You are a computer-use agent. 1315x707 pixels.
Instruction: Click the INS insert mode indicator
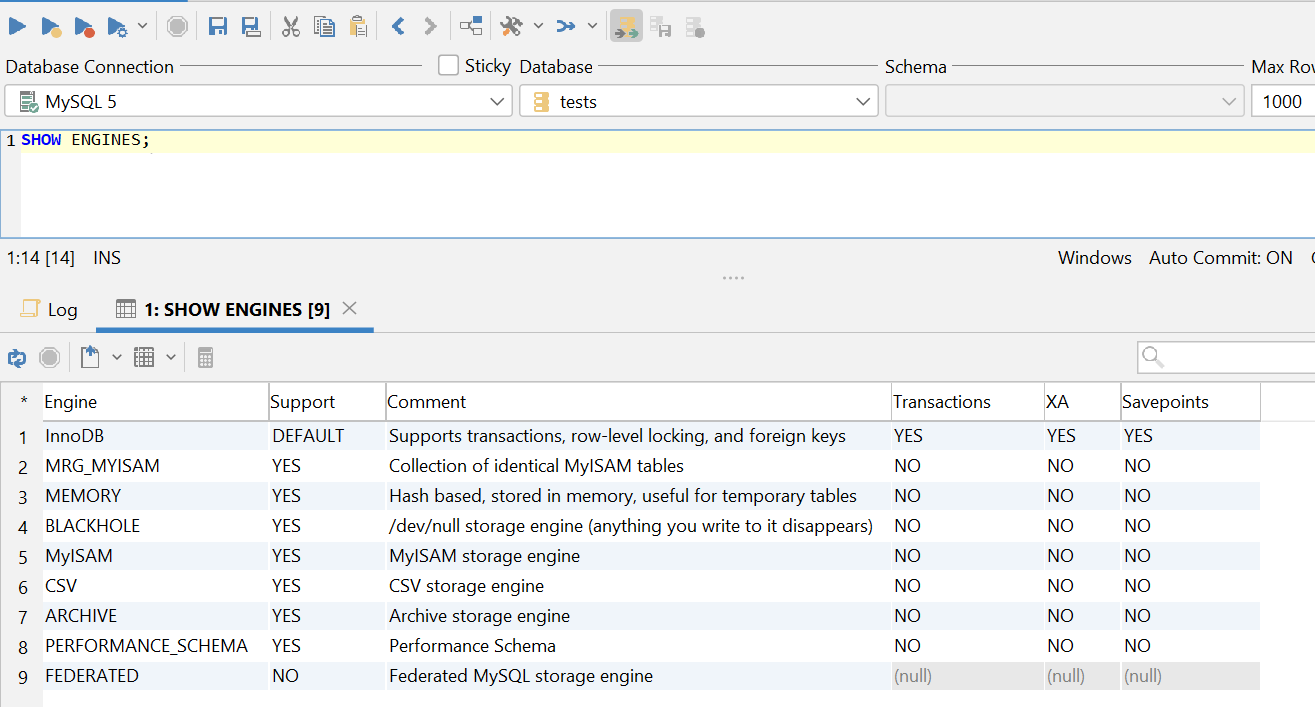[x=107, y=258]
